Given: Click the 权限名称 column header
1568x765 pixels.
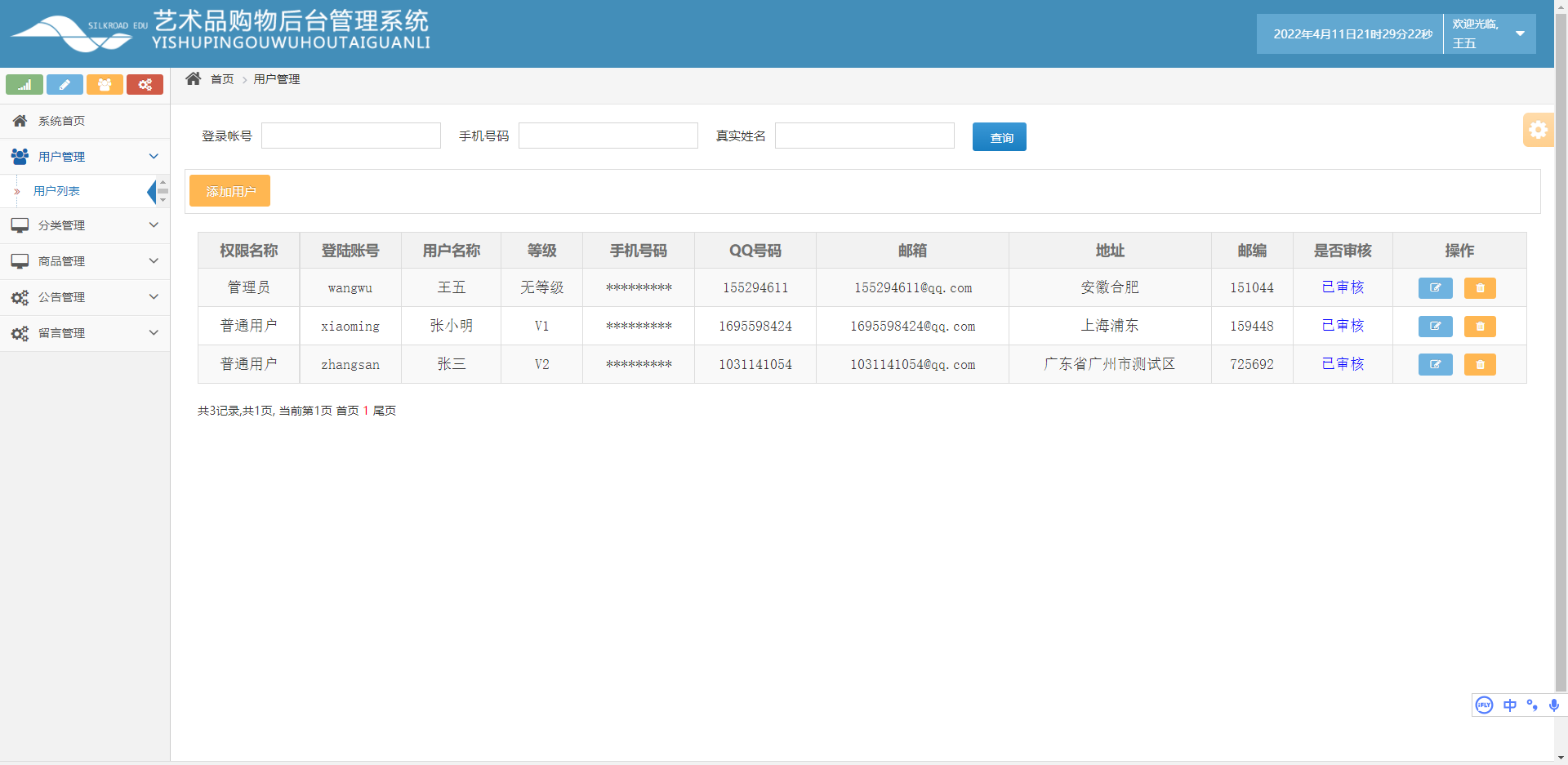Looking at the screenshot, I should [249, 251].
